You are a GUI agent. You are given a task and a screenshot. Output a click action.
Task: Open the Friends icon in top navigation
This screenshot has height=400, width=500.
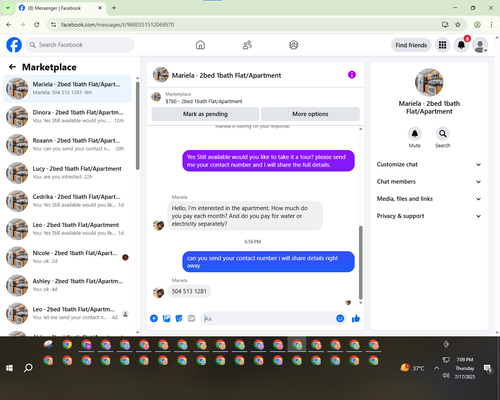[x=247, y=45]
